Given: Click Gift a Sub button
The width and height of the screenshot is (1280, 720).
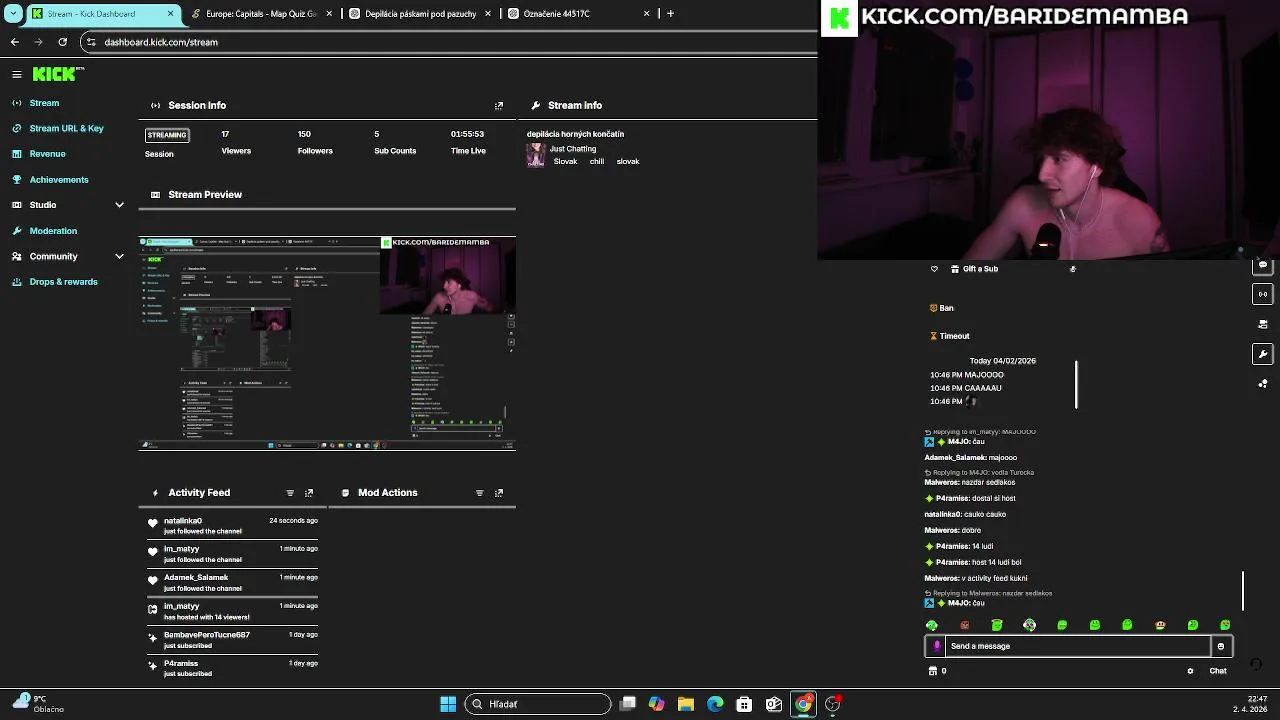Looking at the screenshot, I should 974,269.
